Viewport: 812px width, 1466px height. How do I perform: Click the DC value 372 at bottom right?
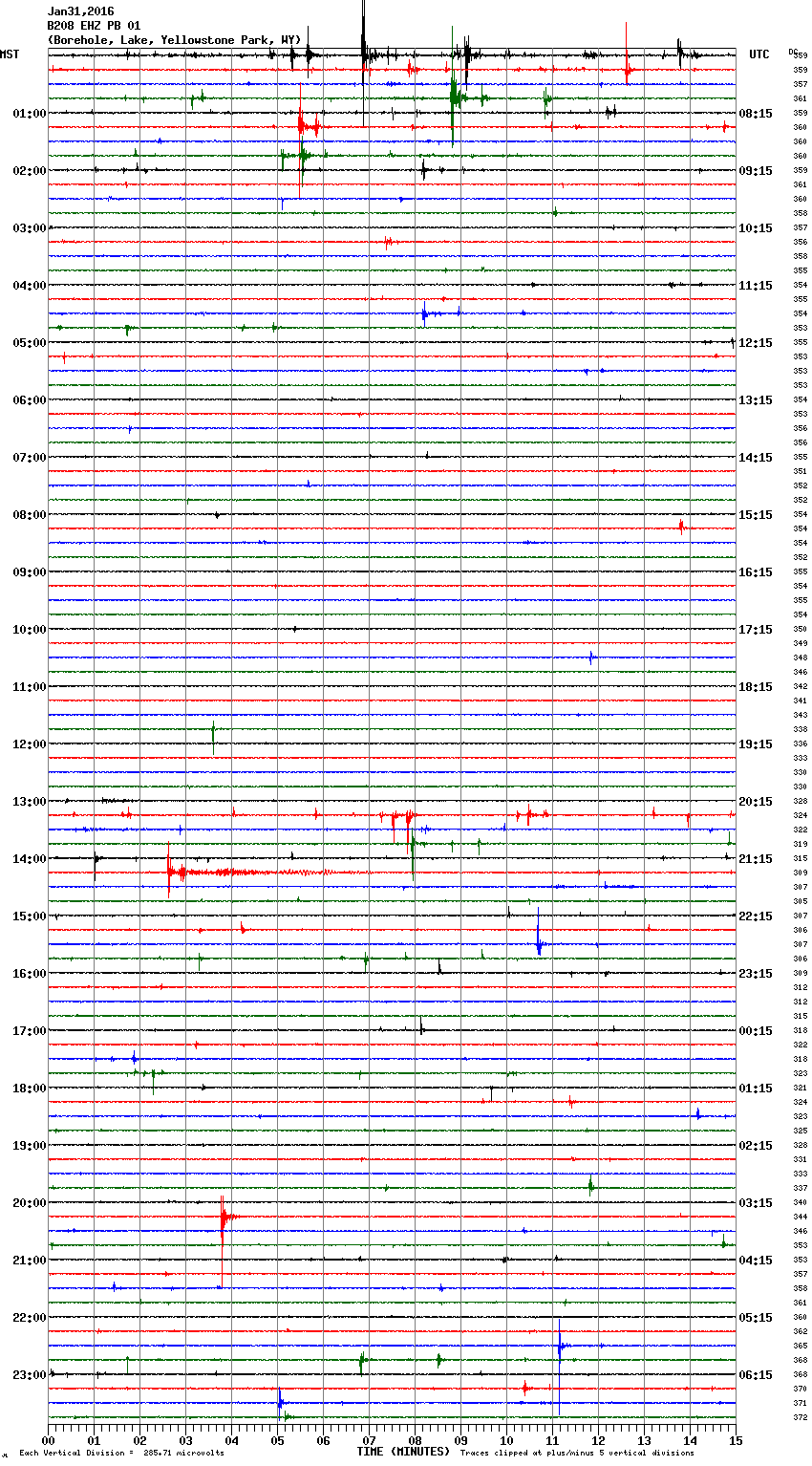point(800,1417)
